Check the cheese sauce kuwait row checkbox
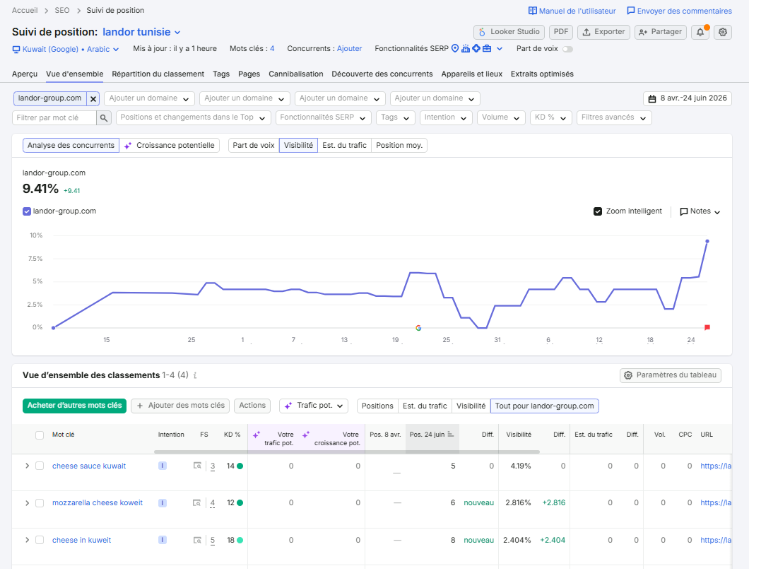The image size is (760, 569). 40,466
